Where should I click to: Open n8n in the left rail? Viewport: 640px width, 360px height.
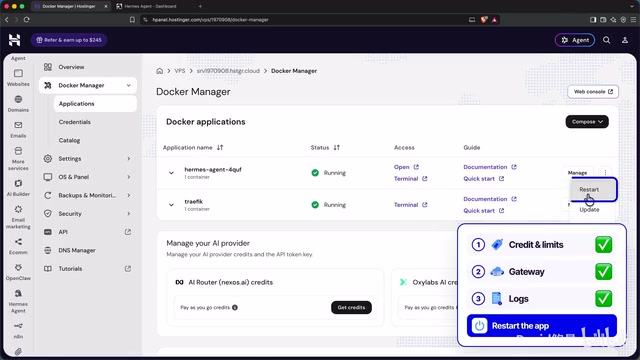click(18, 331)
